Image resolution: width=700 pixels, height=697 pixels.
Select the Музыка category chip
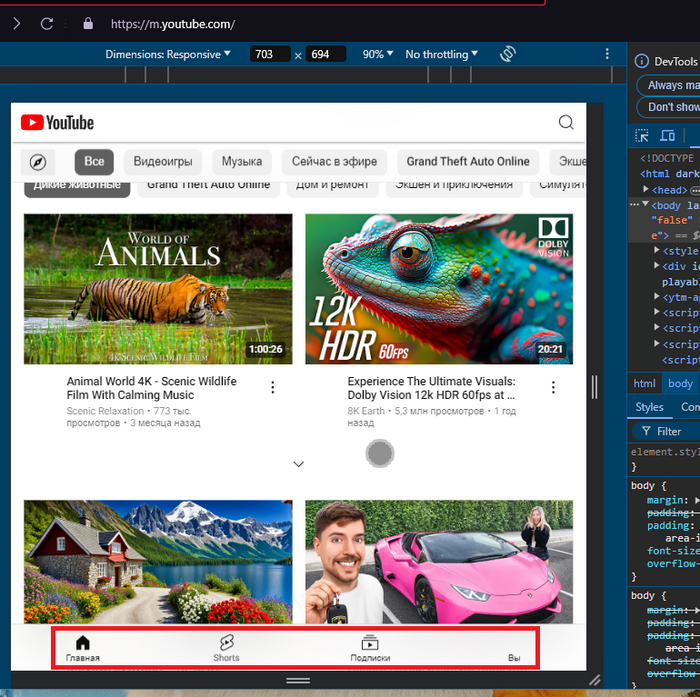pyautogui.click(x=242, y=162)
